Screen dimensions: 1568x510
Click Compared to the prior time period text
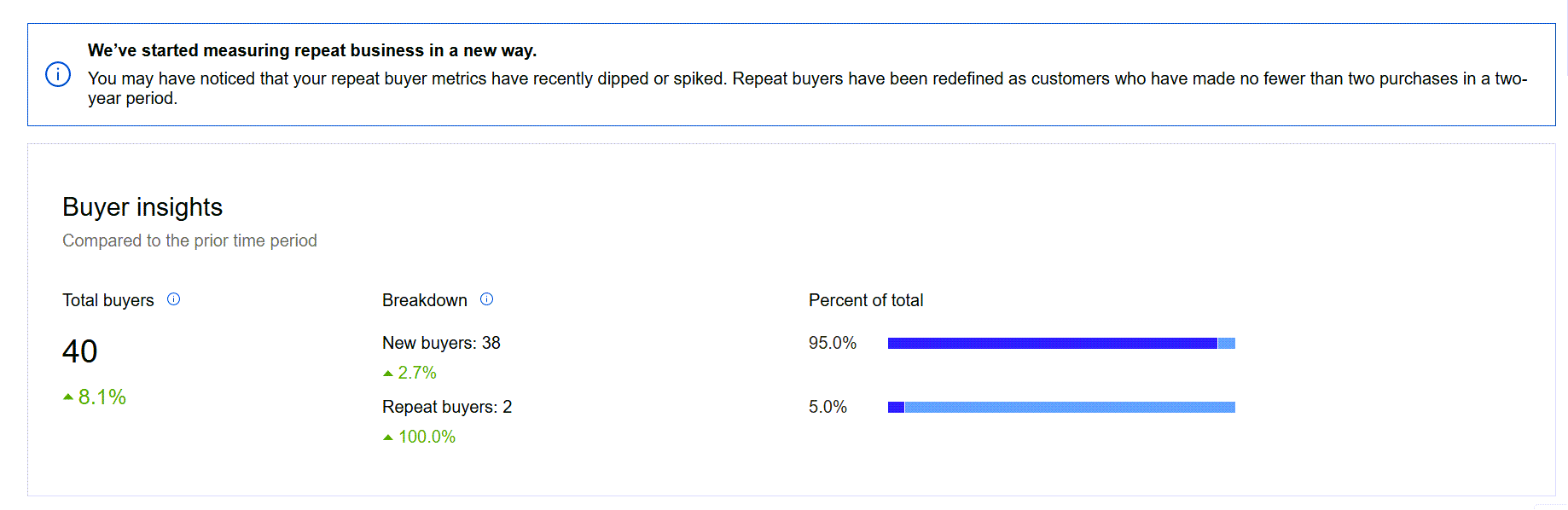[189, 240]
